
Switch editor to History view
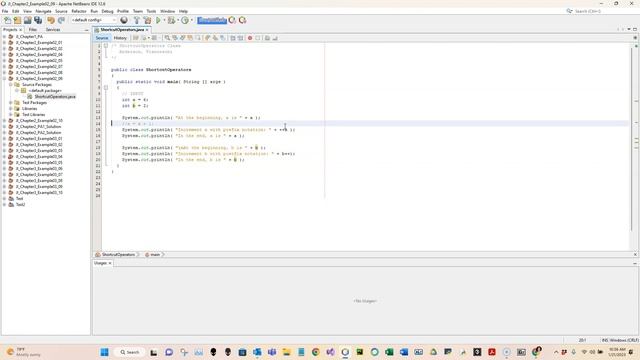coord(120,38)
